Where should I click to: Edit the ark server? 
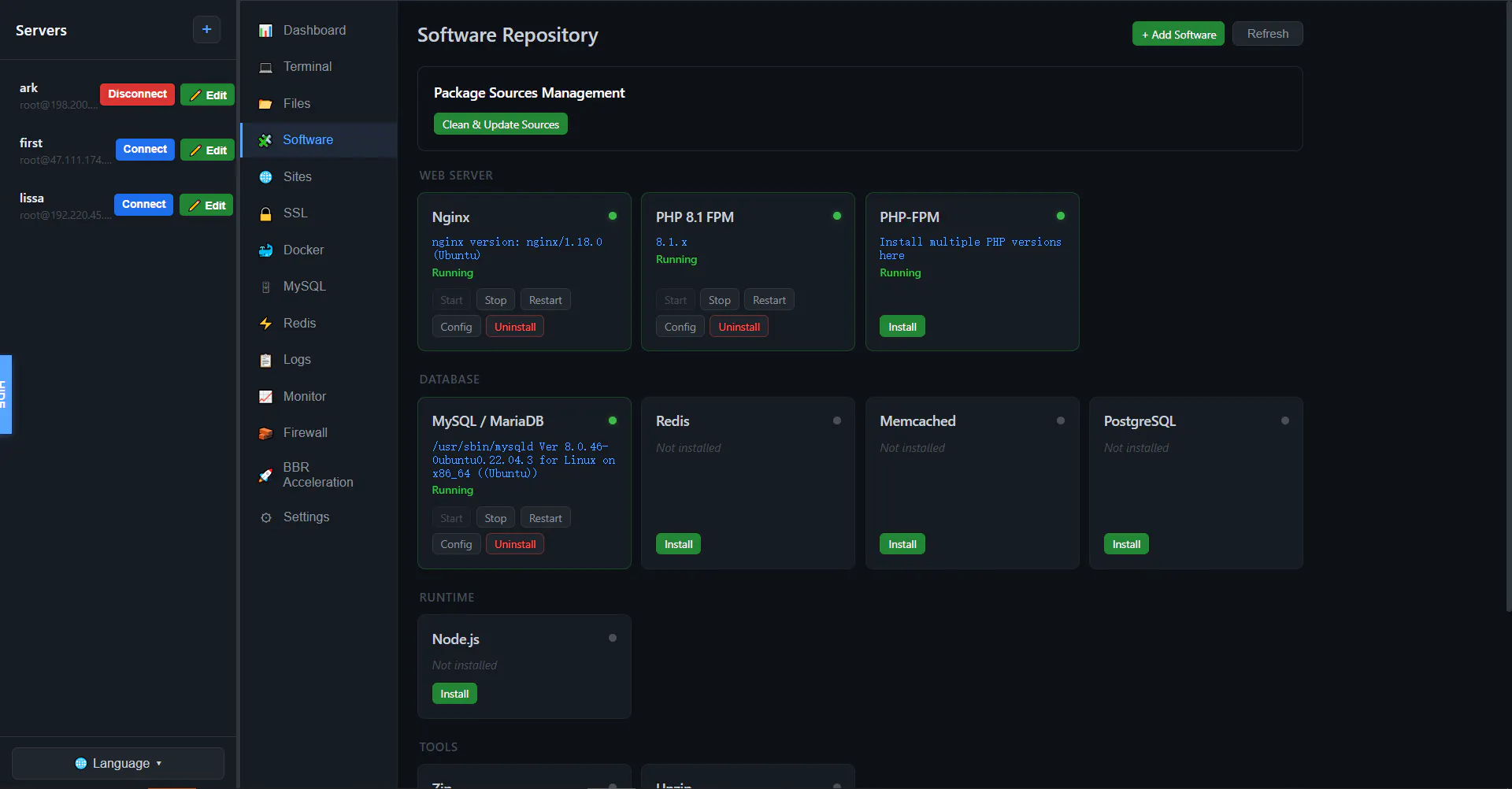pos(208,94)
